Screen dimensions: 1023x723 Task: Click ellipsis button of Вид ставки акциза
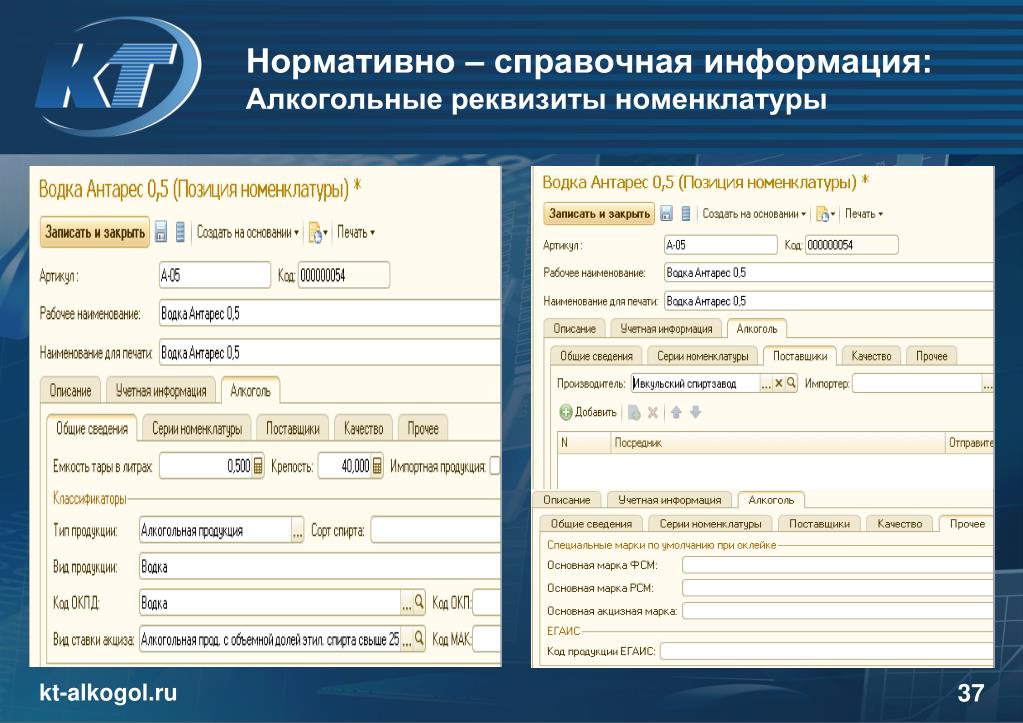(406, 639)
